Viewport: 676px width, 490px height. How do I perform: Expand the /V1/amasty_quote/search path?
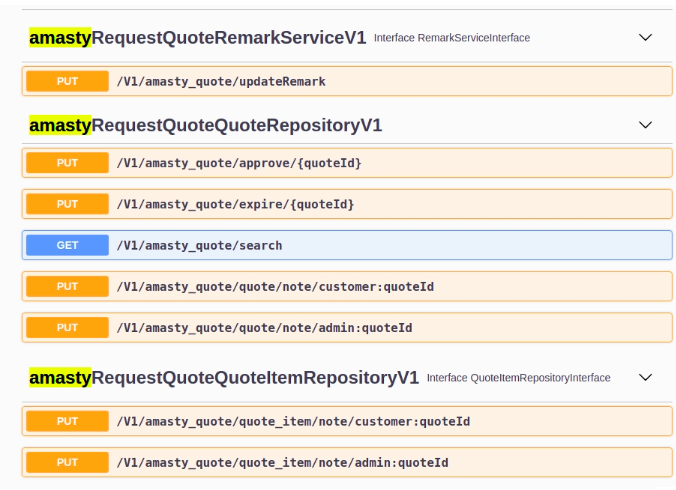199,245
